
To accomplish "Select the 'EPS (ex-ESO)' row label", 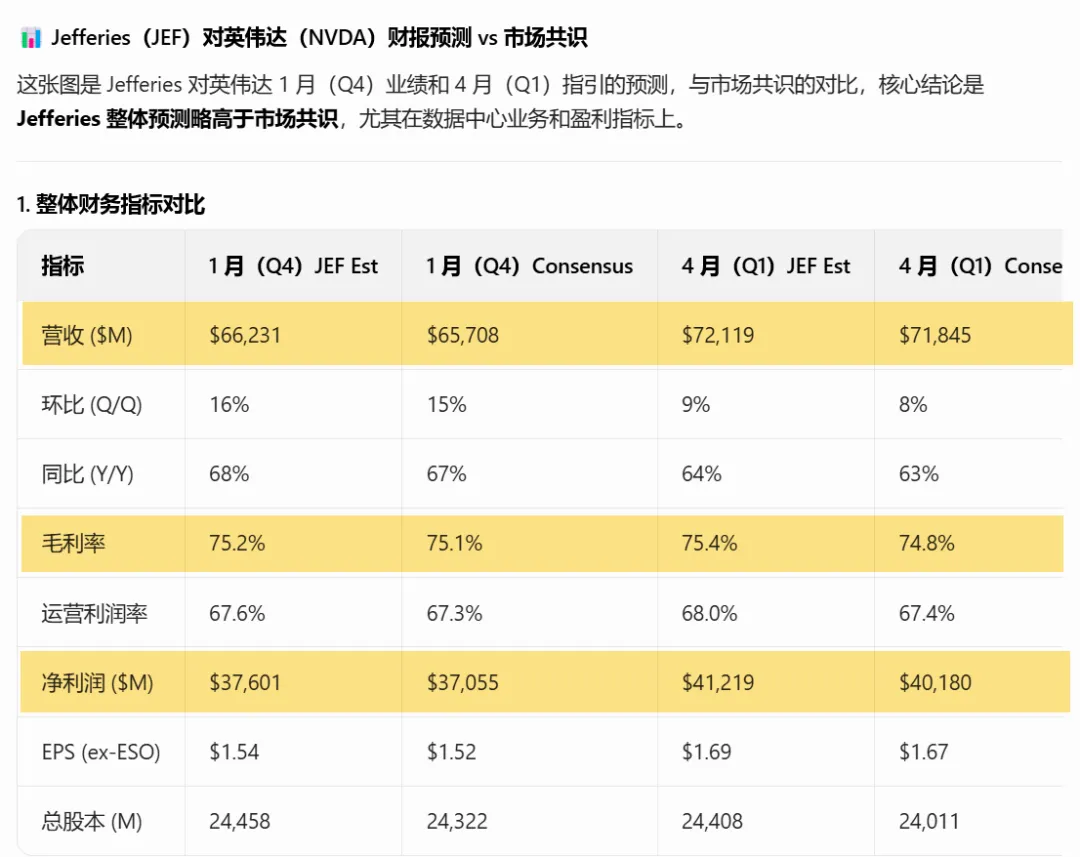I will [x=101, y=752].
